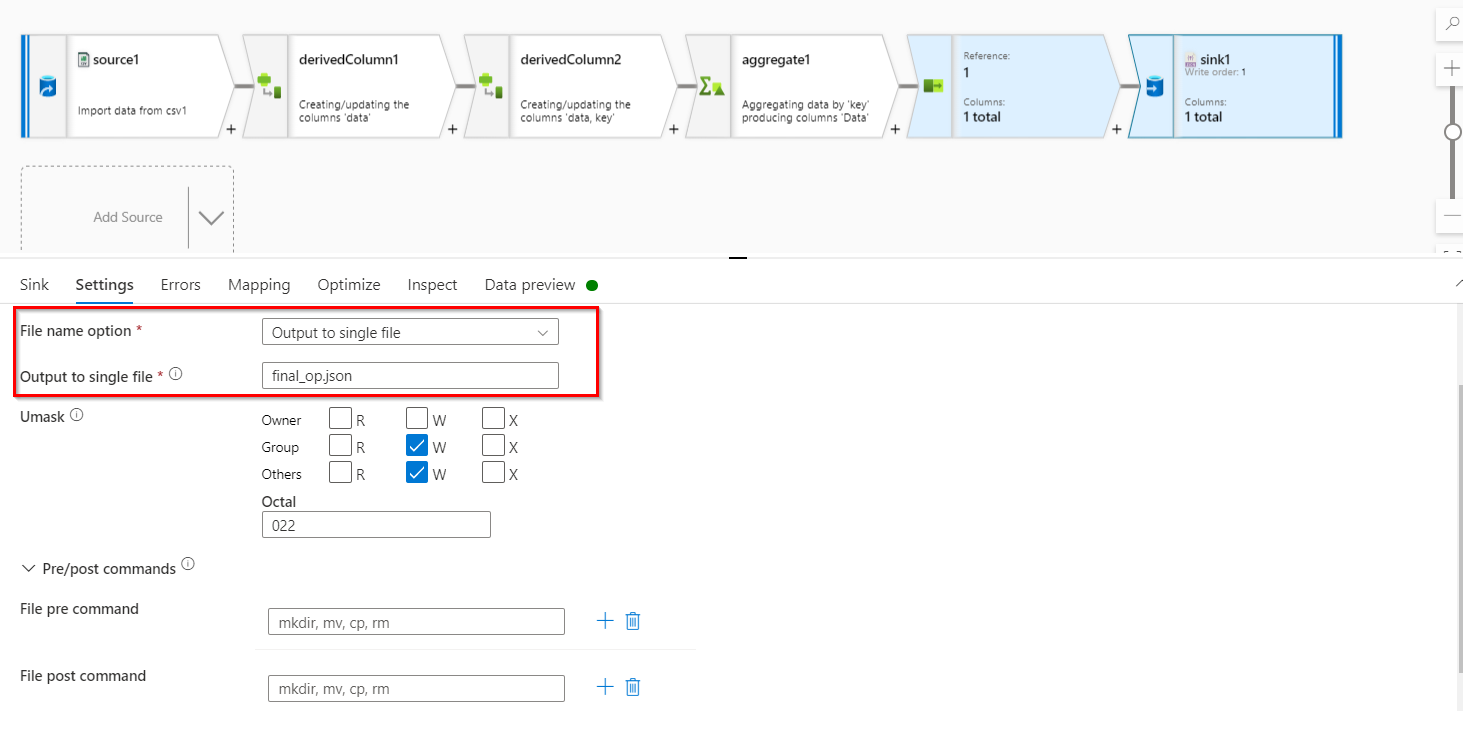The width and height of the screenshot is (1463, 732).
Task: Click info icon beside Pre/post commands
Action: [x=188, y=565]
